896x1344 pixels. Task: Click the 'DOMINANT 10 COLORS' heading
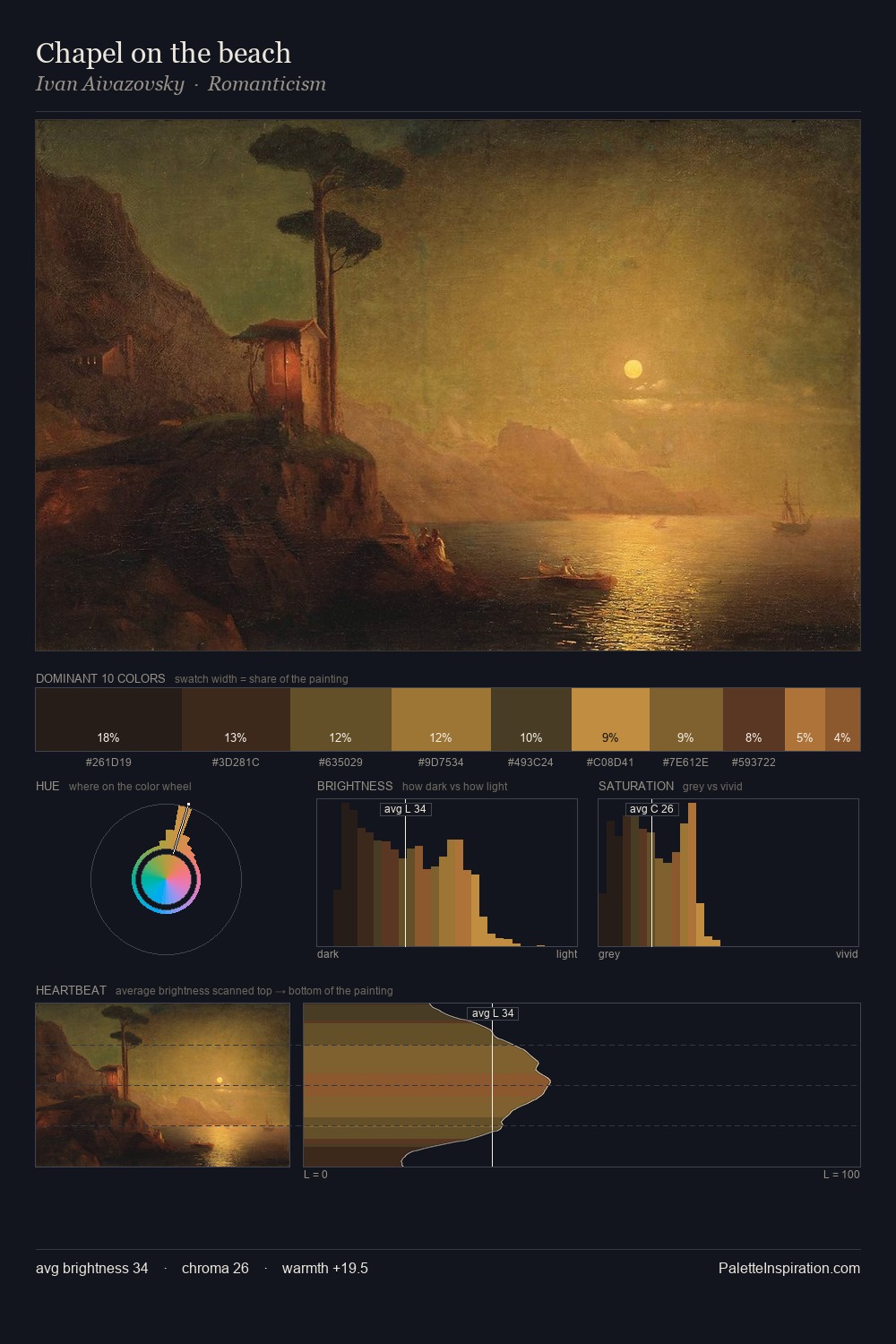coord(100,678)
